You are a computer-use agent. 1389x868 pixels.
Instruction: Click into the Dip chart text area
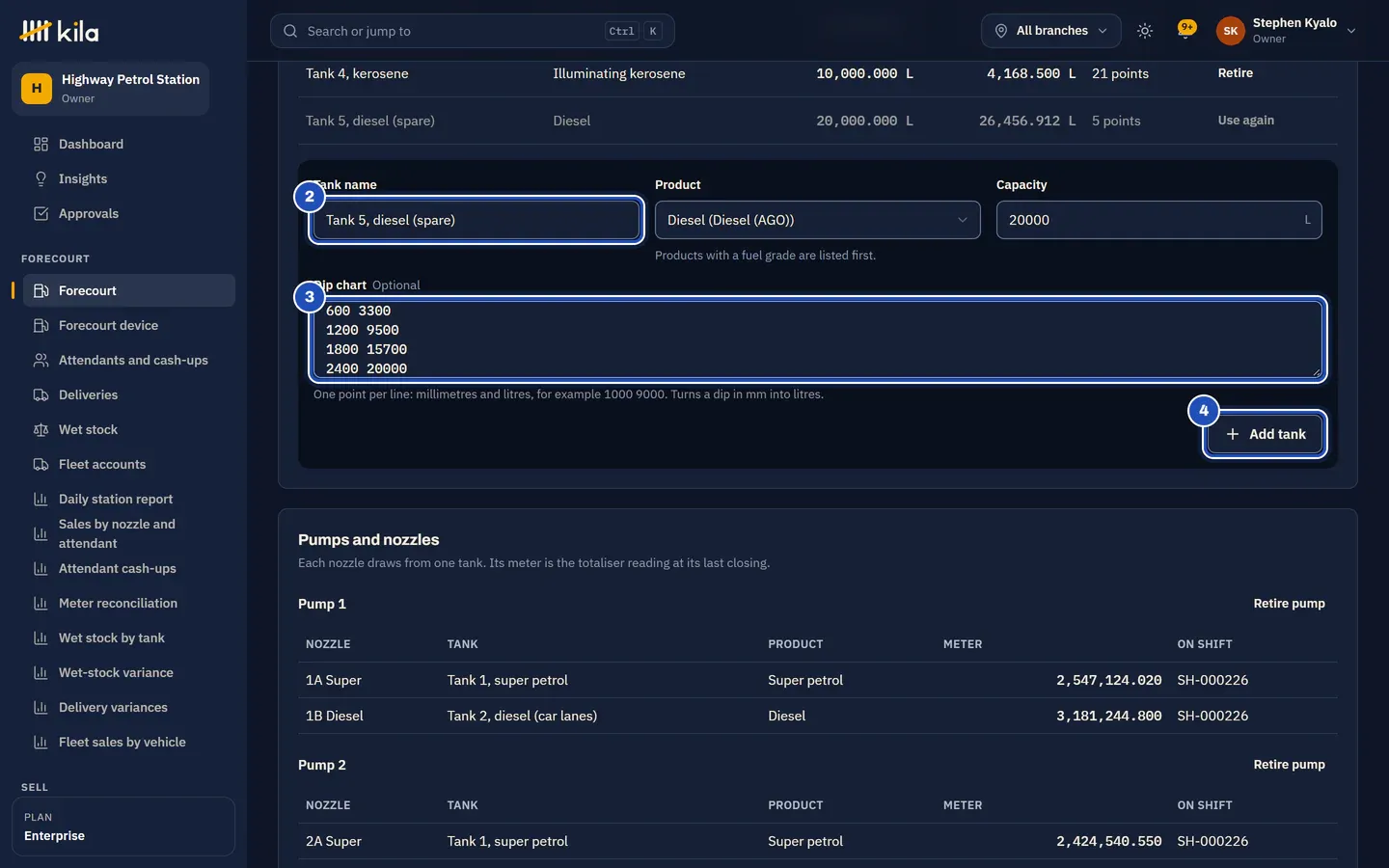(x=818, y=339)
